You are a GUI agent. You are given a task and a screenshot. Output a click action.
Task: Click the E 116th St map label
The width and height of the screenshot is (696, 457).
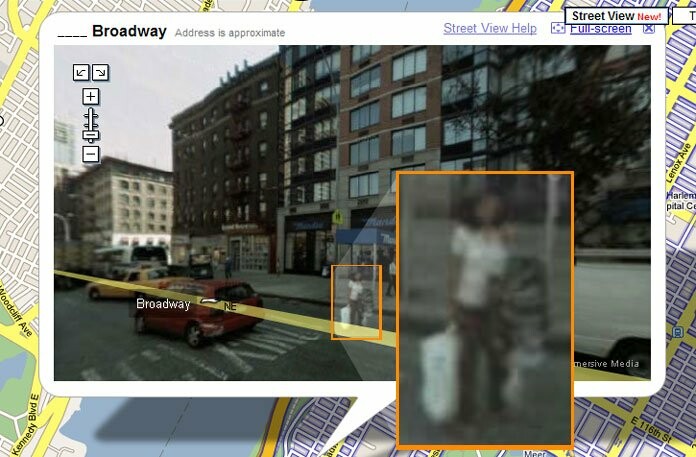[649, 429]
